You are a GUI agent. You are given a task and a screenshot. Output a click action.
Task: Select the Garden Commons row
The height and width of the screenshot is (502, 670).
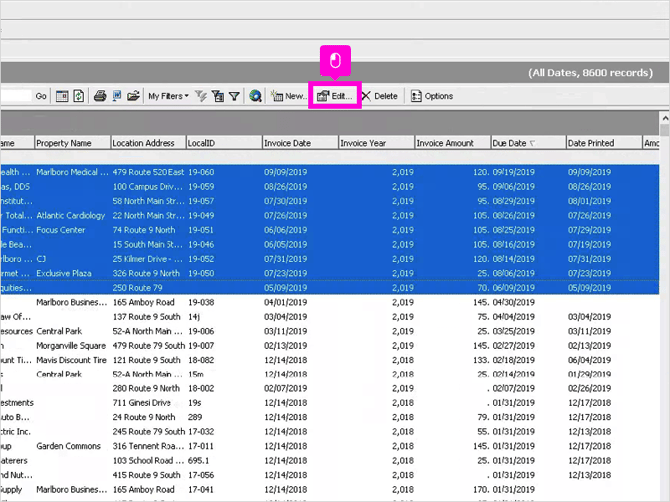[329, 446]
